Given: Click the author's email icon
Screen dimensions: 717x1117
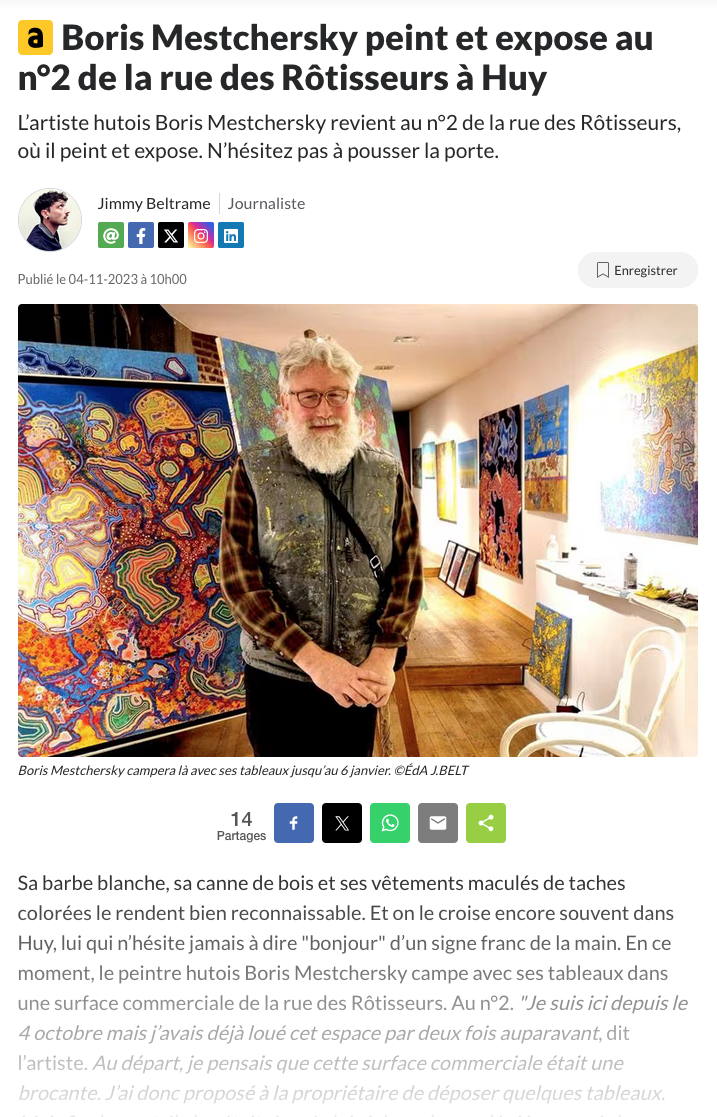Looking at the screenshot, I should [x=110, y=235].
